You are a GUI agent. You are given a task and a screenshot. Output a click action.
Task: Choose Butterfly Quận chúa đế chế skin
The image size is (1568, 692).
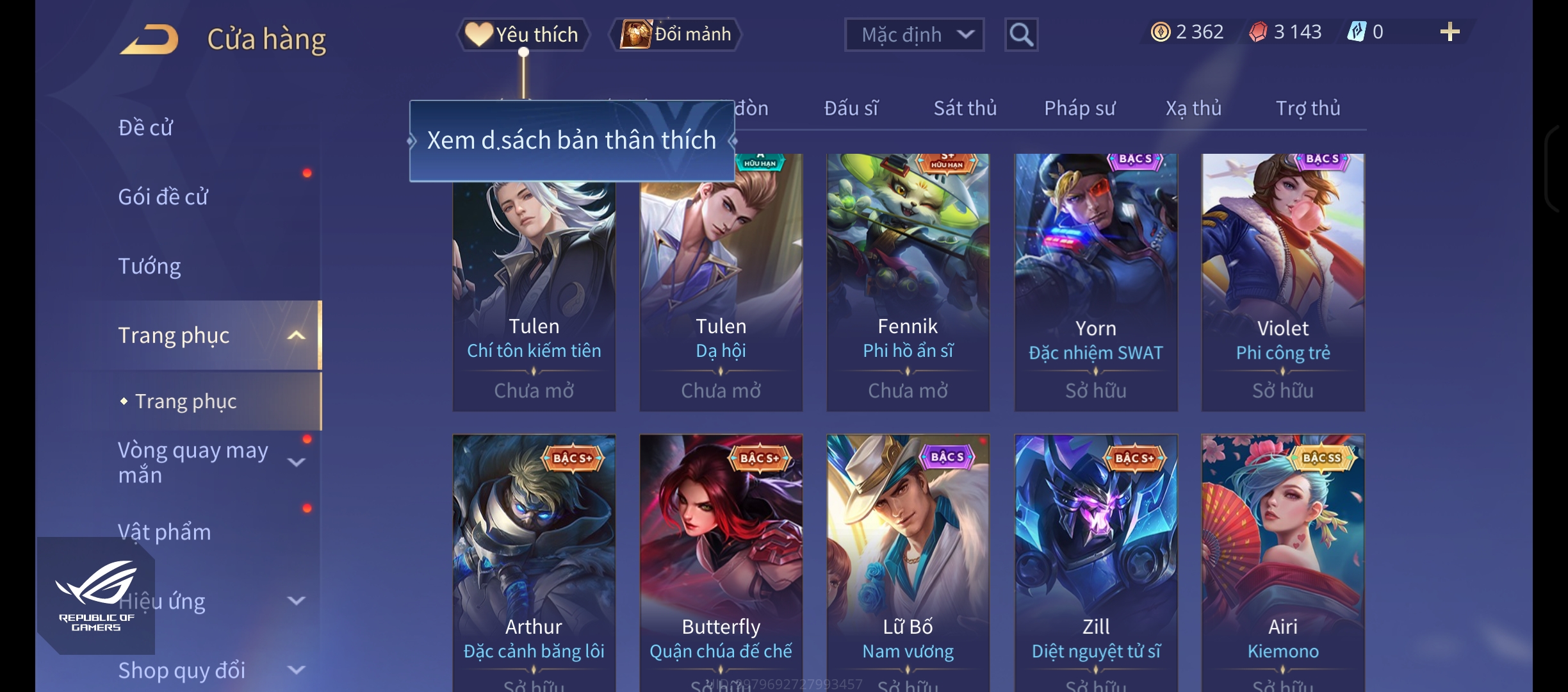(x=721, y=563)
